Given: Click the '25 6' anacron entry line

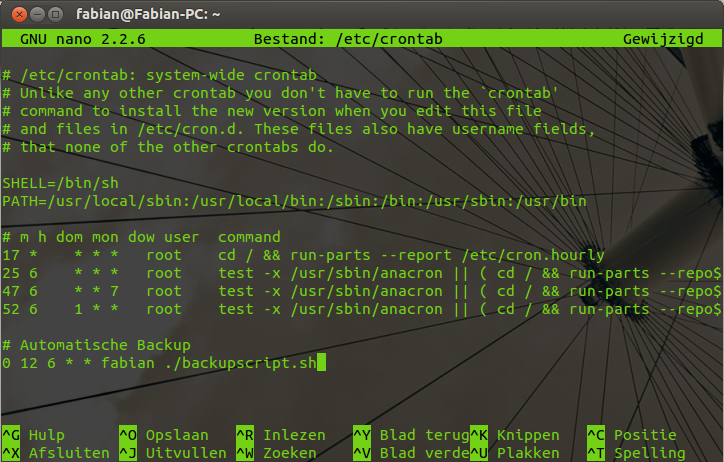Looking at the screenshot, I should [362, 273].
